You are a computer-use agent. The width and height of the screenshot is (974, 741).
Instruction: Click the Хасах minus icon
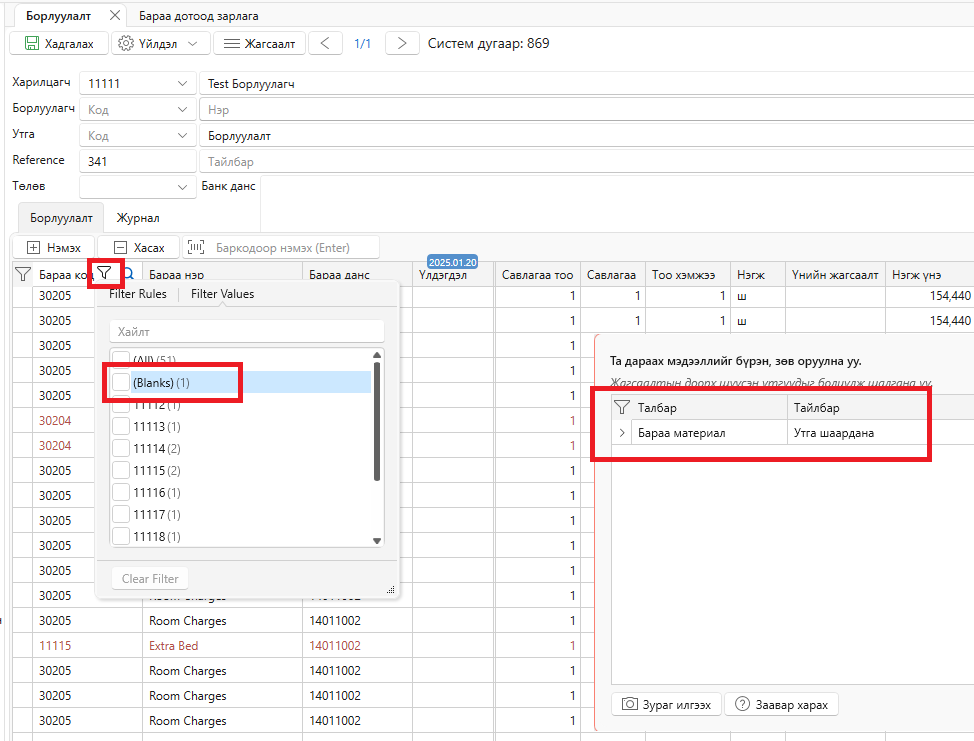pos(121,248)
